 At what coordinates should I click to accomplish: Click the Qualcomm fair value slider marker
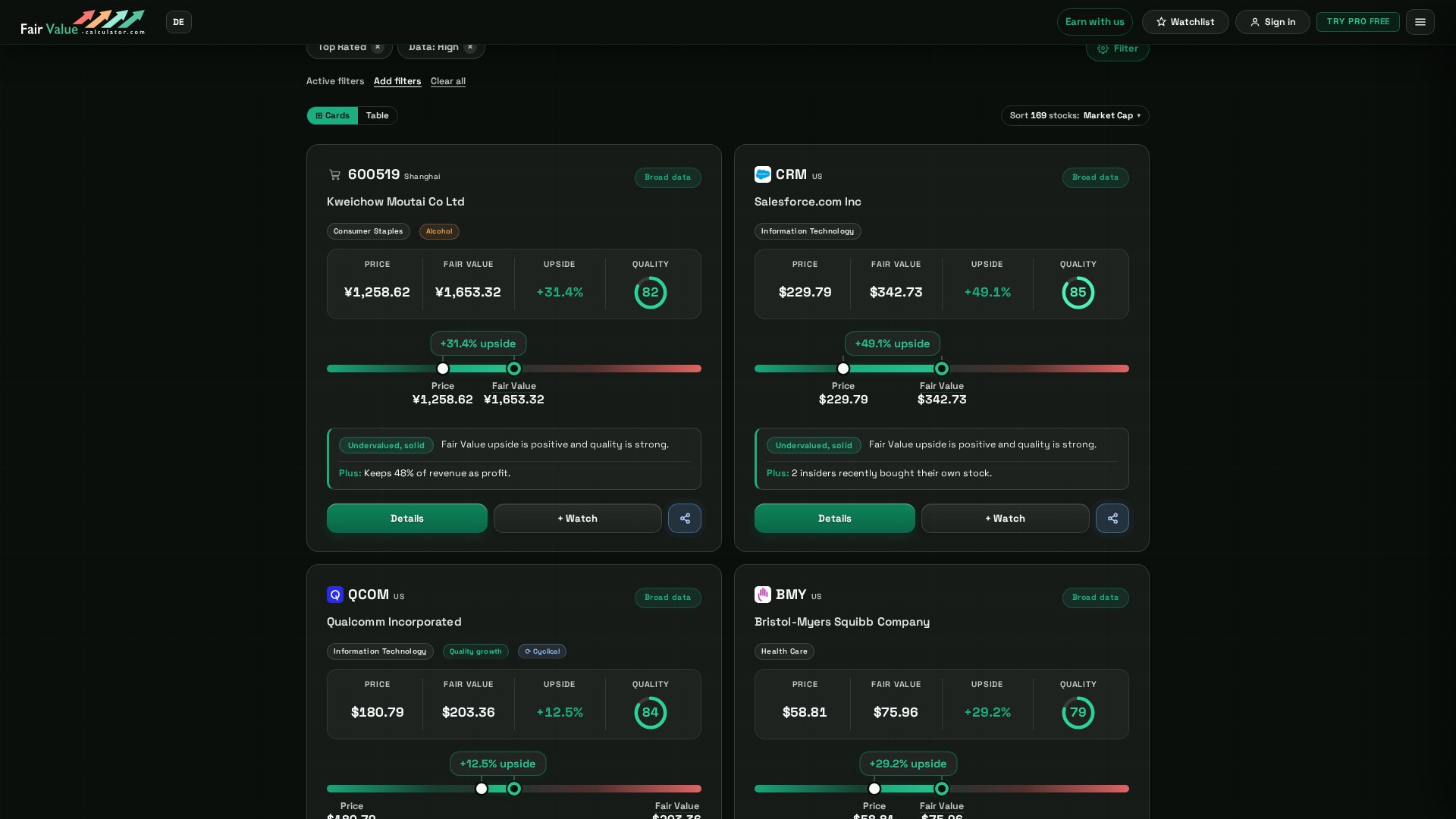[x=514, y=789]
